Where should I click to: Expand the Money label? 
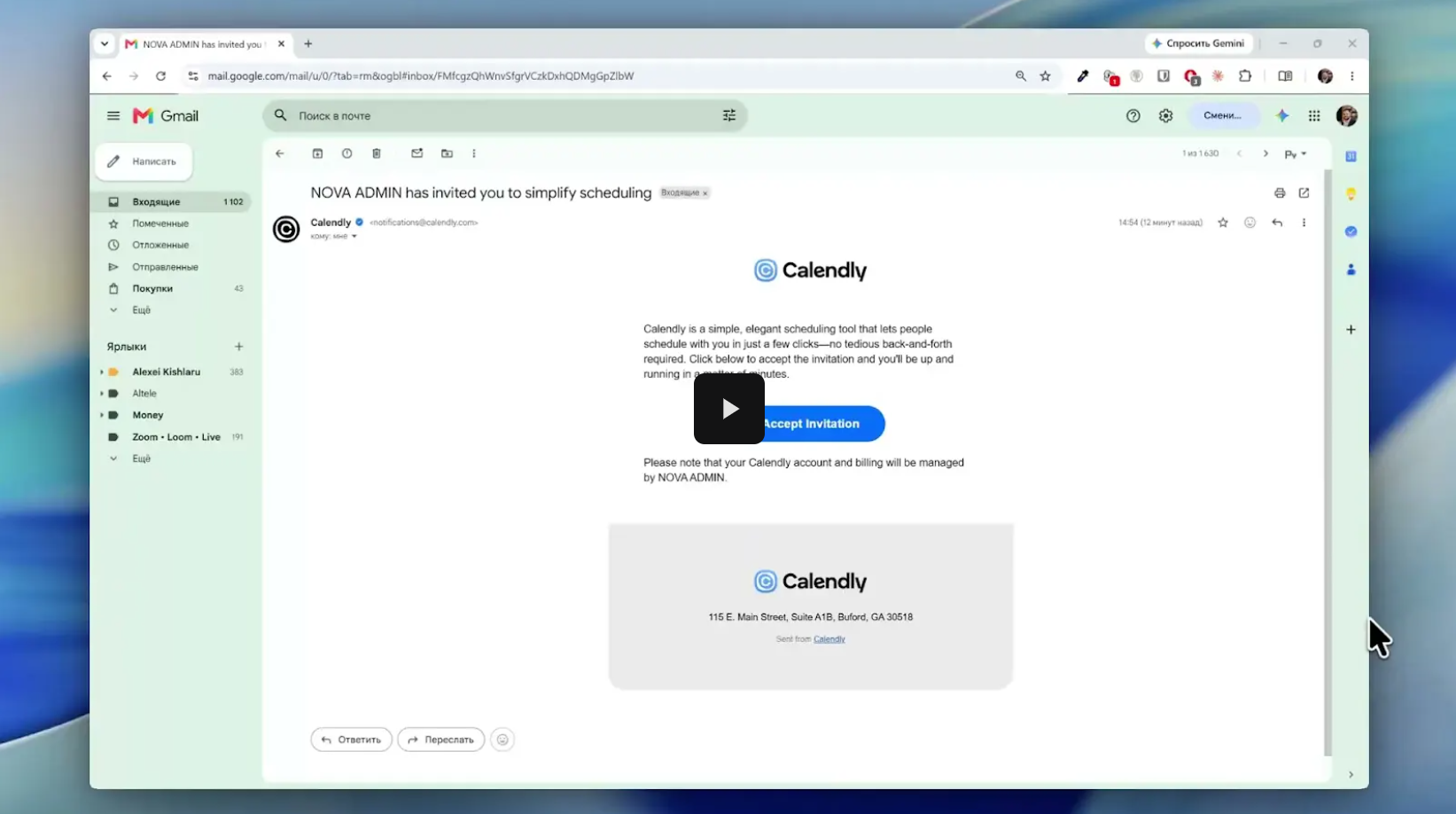coord(102,415)
